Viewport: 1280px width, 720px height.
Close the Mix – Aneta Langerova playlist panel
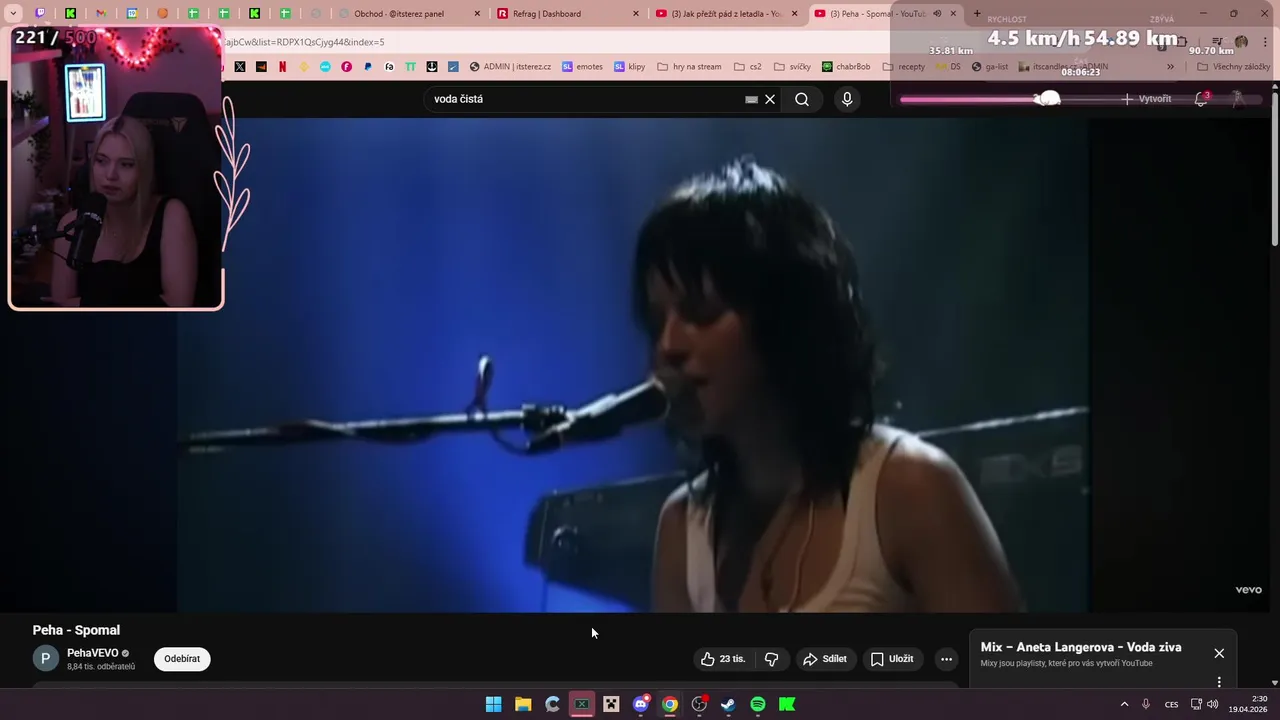point(1219,653)
